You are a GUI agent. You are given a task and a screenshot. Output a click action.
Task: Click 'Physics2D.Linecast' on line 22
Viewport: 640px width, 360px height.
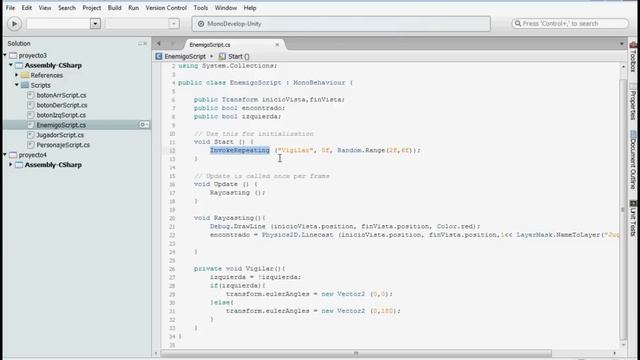point(297,235)
